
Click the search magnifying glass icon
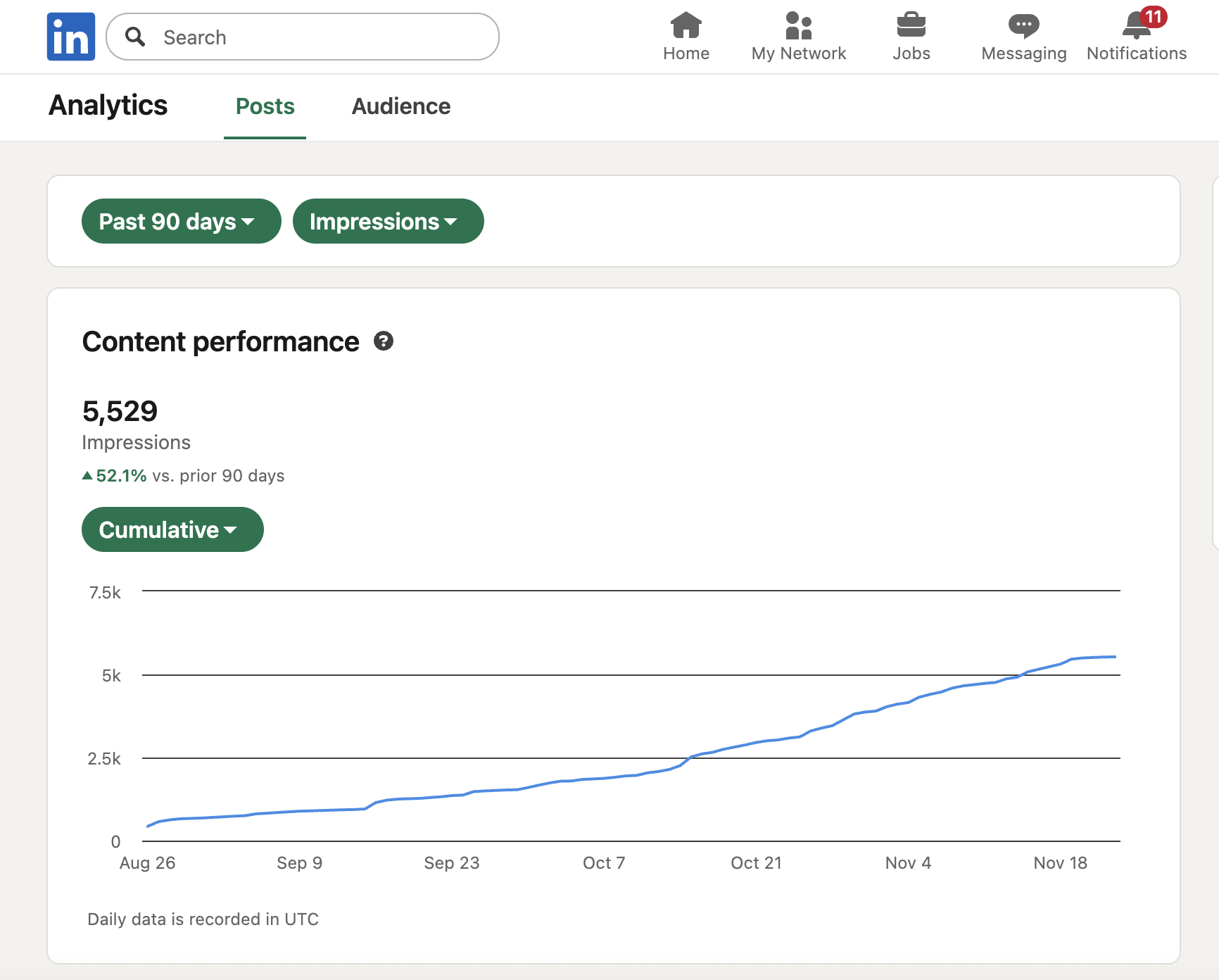point(135,37)
